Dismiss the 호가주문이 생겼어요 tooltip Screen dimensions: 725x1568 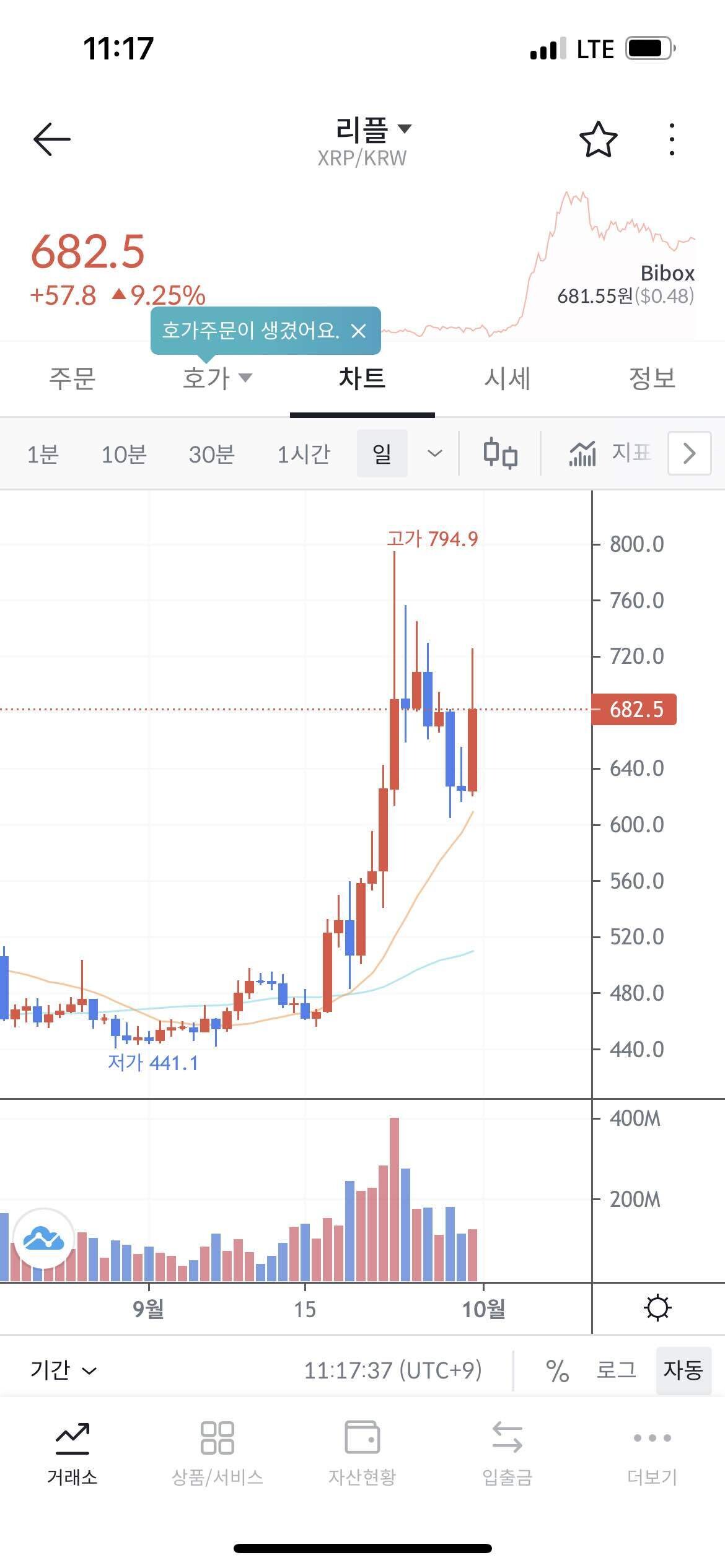point(359,331)
